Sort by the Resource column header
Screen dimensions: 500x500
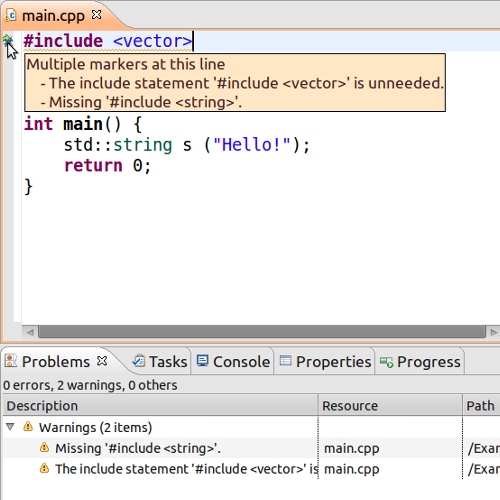(x=390, y=406)
